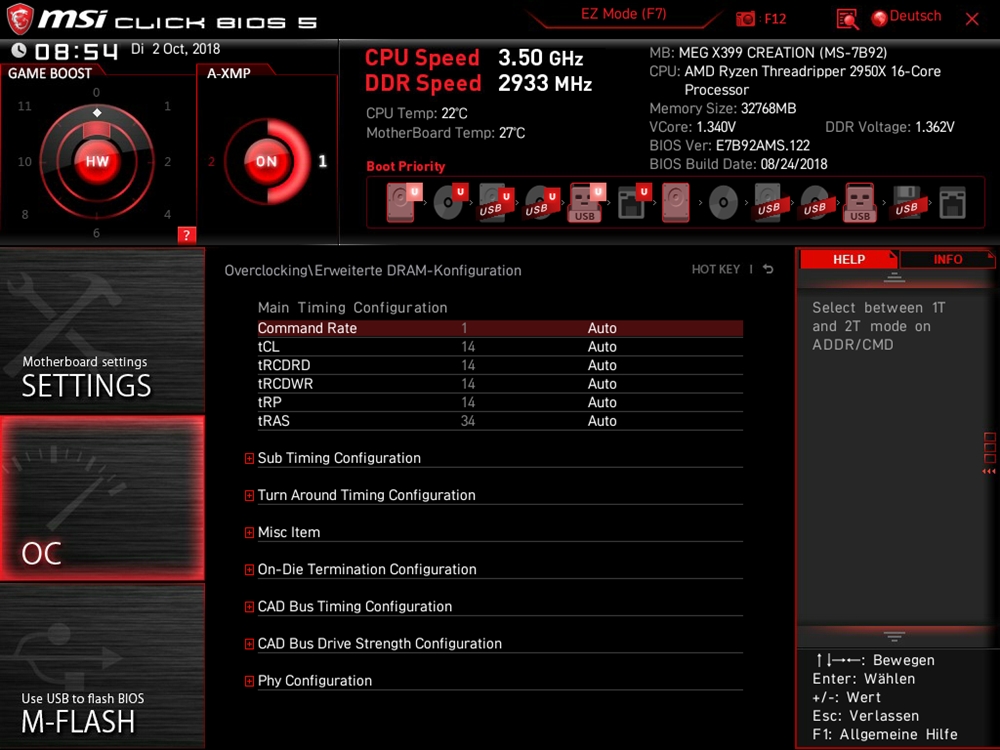Click the 08:54 system time
Image resolution: width=1000 pixels, height=750 pixels.
pyautogui.click(x=76, y=51)
